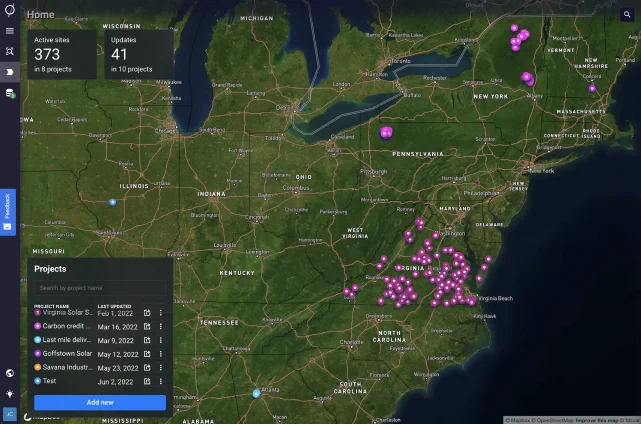Viewport: 641px width, 424px height.
Task: Open more options for Goffstown Solar
Action: tap(161, 354)
